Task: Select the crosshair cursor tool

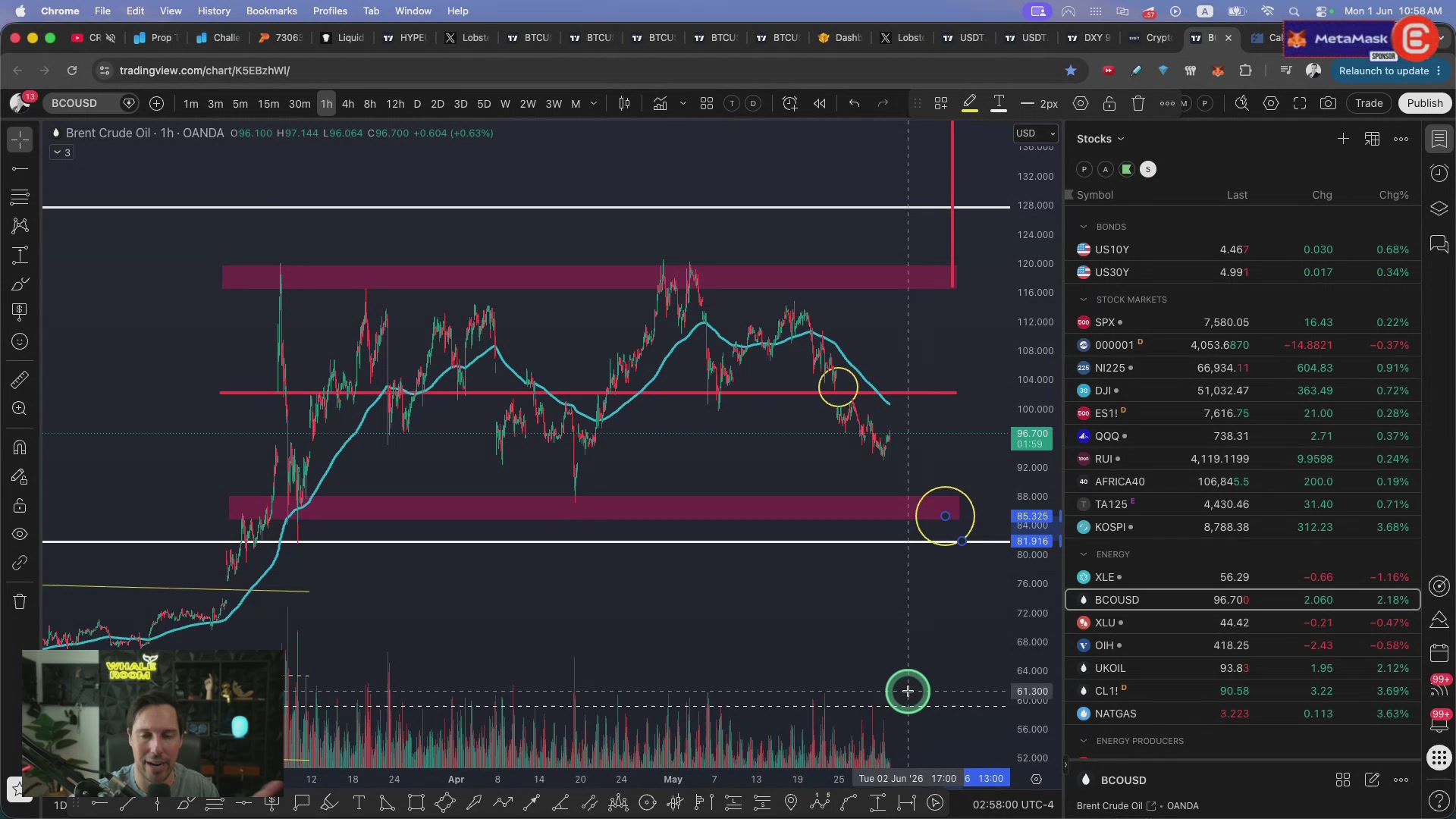Action: click(x=20, y=140)
